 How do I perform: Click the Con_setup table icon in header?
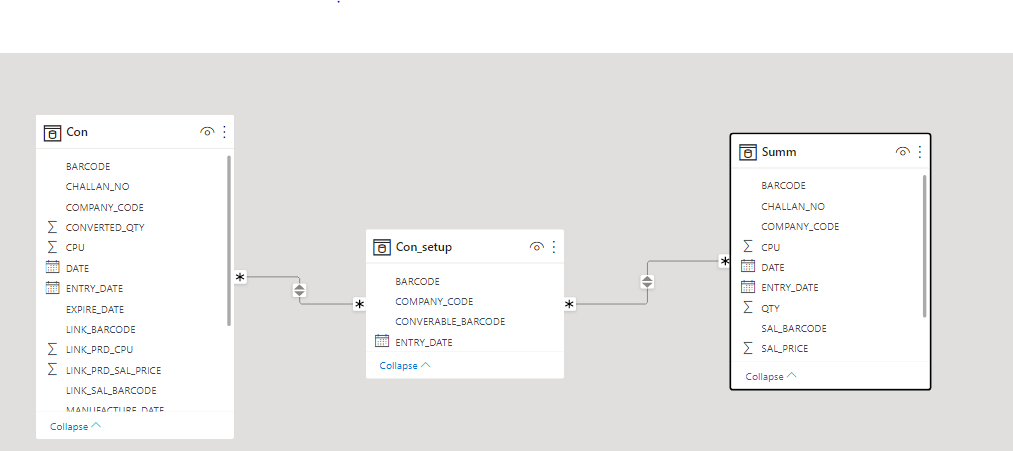(x=382, y=247)
